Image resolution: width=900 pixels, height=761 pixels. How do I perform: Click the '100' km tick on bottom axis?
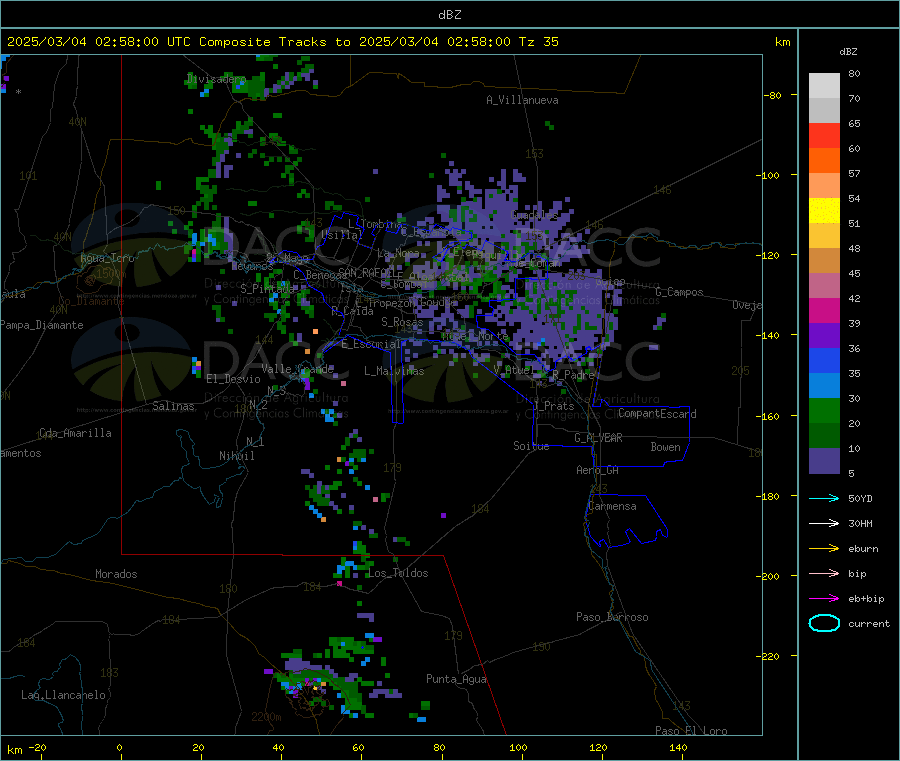(518, 747)
